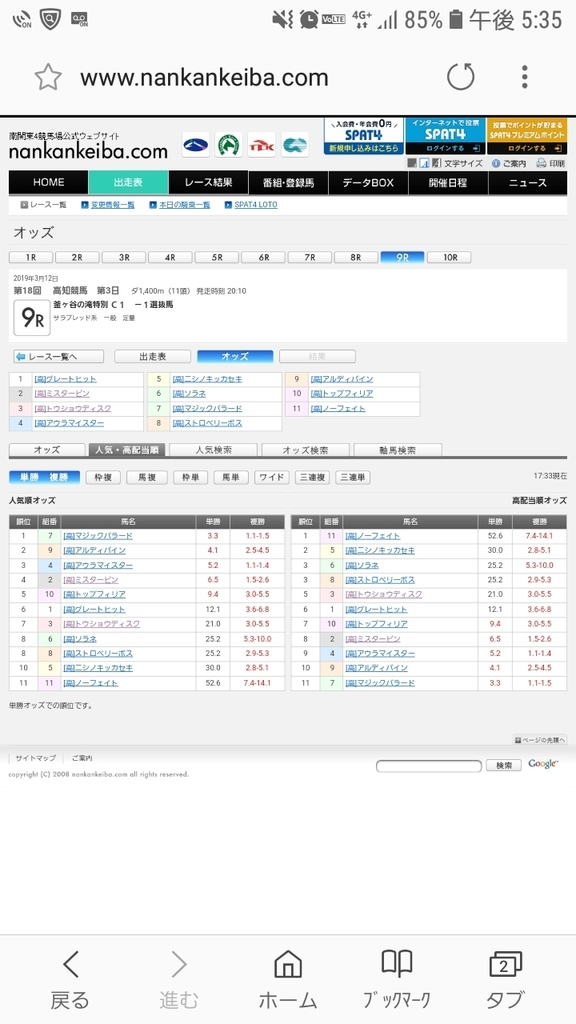Click the 検索 search button
The image size is (576, 1024).
503,765
